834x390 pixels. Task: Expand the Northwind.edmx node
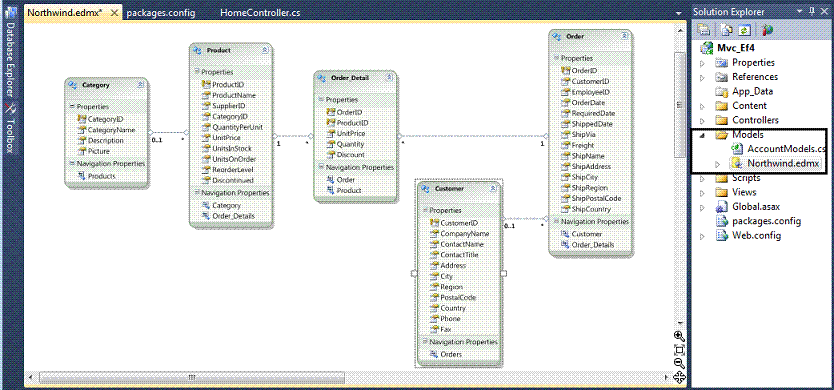pos(717,164)
